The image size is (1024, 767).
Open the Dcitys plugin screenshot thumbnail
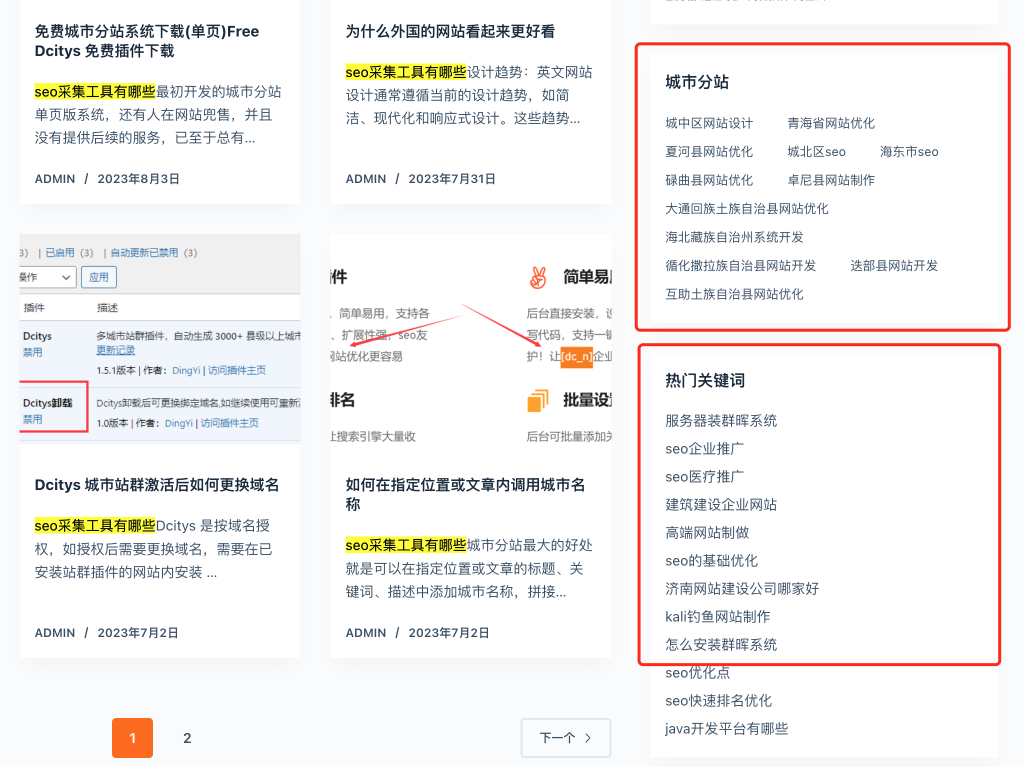160,338
